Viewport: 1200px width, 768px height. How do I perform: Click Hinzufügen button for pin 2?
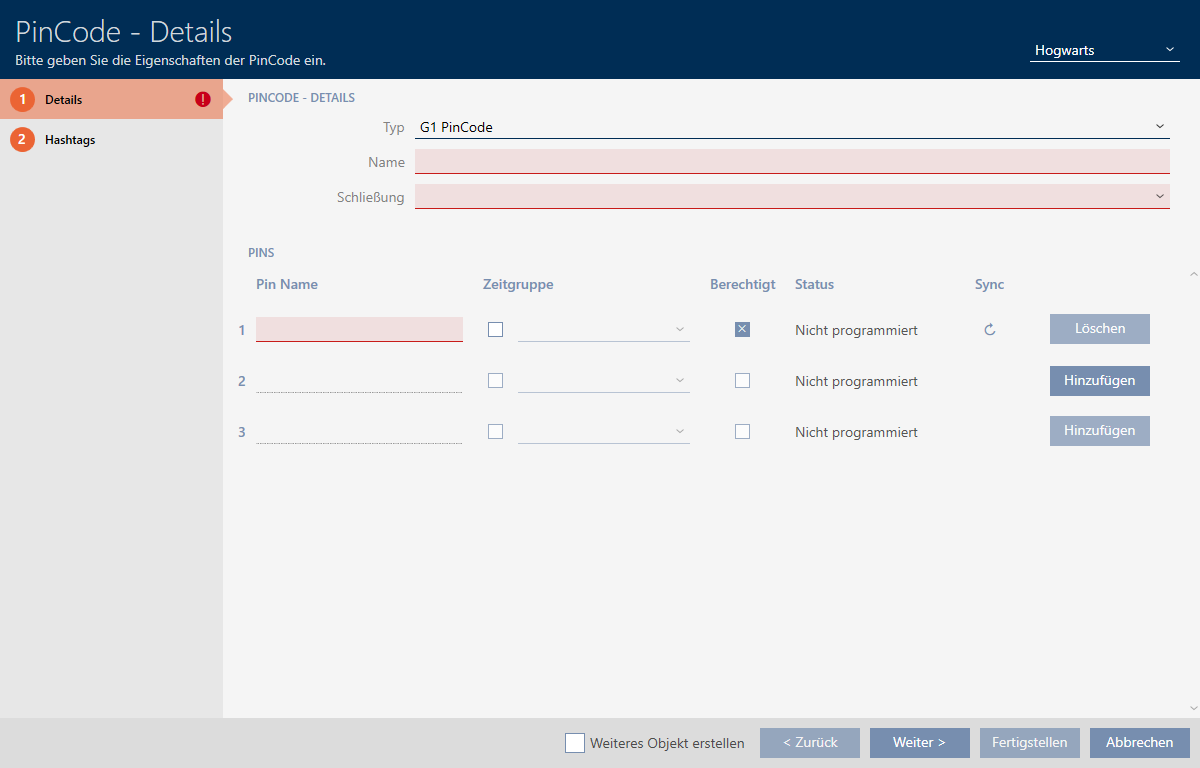(1099, 380)
